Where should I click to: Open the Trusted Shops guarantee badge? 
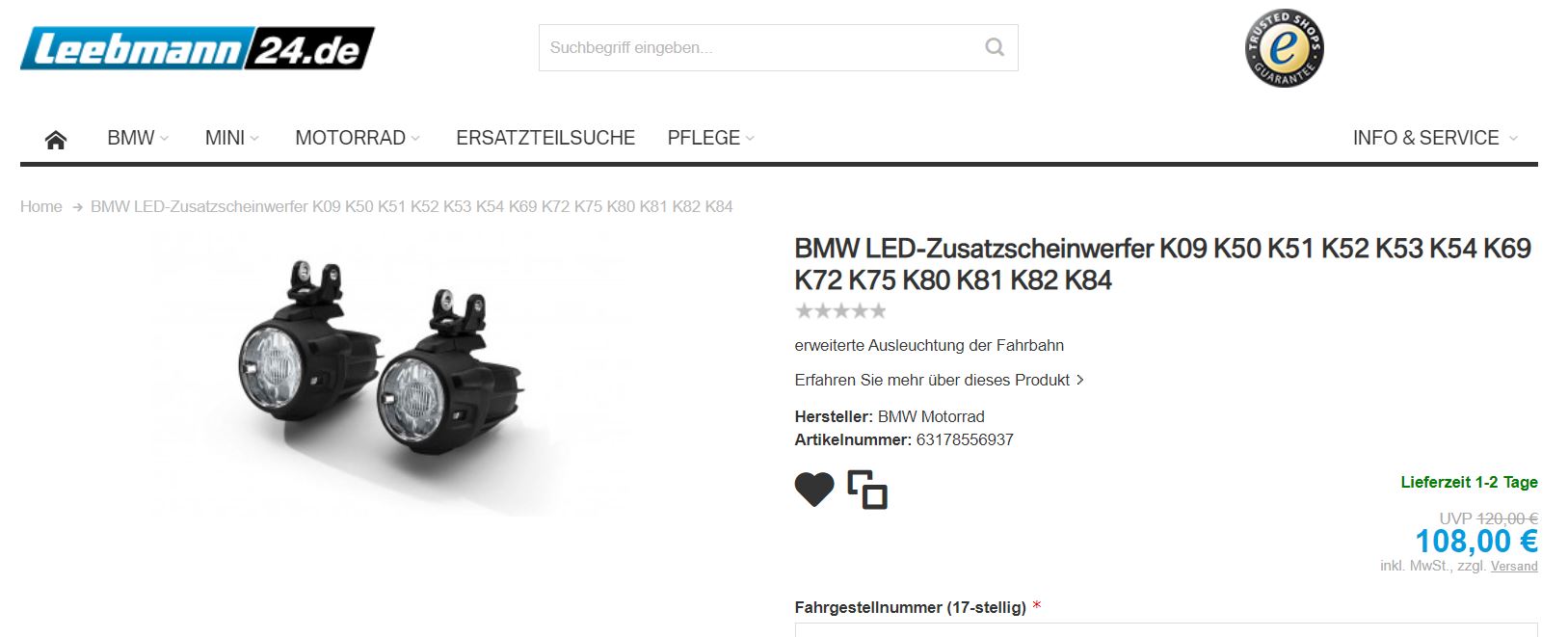coord(1284,48)
